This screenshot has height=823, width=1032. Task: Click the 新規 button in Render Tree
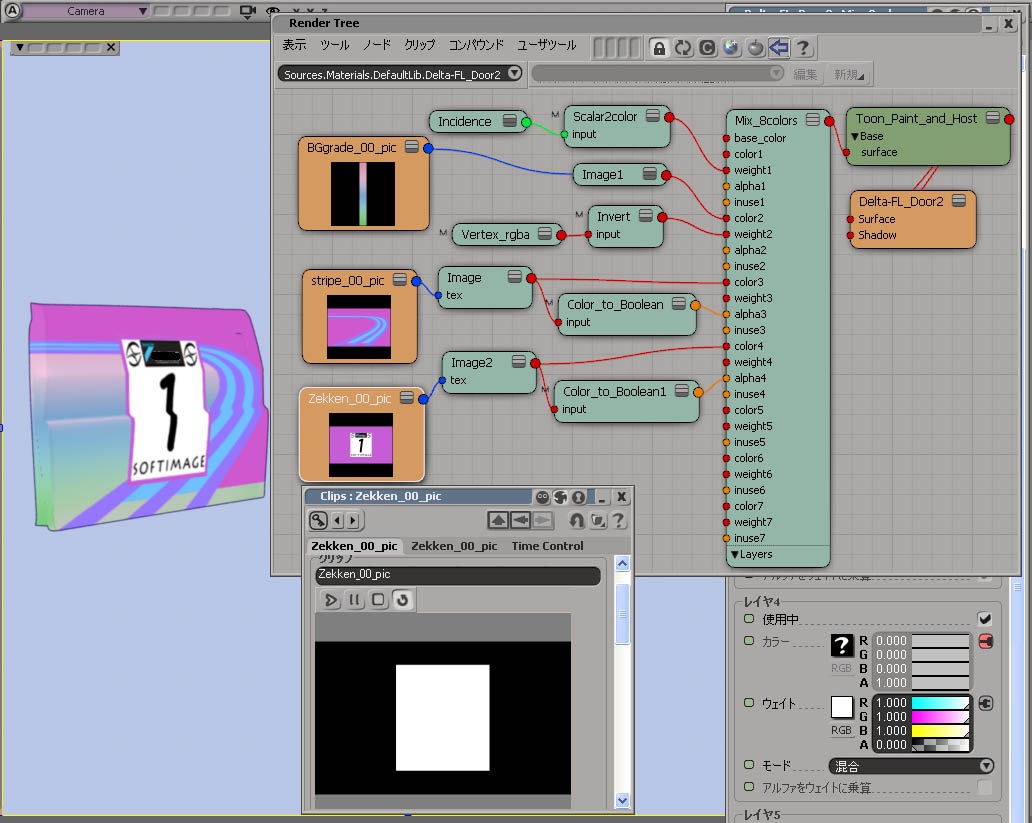(849, 74)
